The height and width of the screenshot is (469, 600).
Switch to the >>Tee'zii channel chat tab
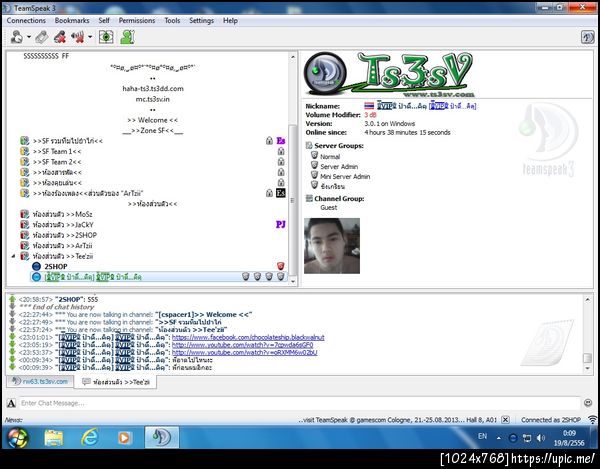116,382
